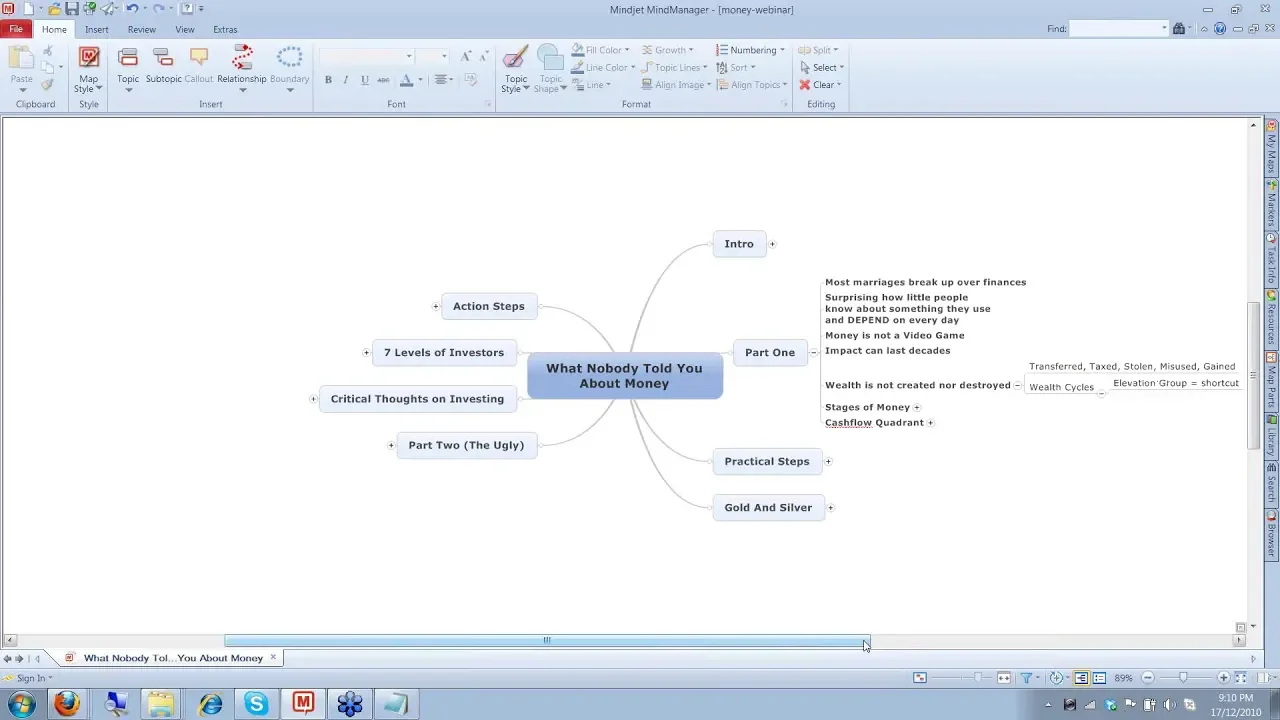Open the Insert ribbon tab
The width and height of the screenshot is (1280, 720).
(x=97, y=30)
